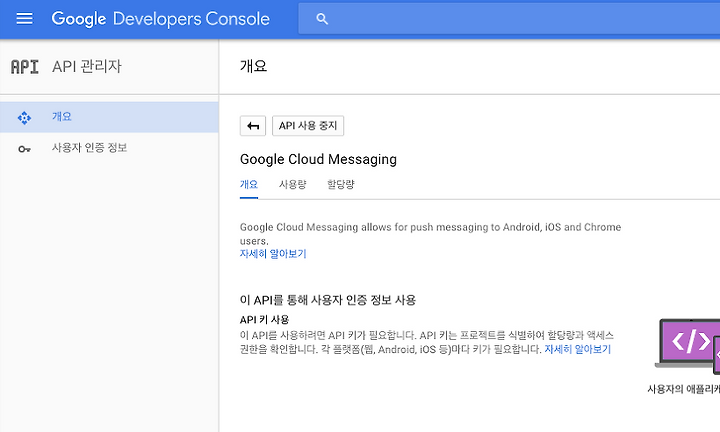Click the '이 API를 통해 사용자 인증 정보 사용' heading
The height and width of the screenshot is (432, 720).
point(328,300)
